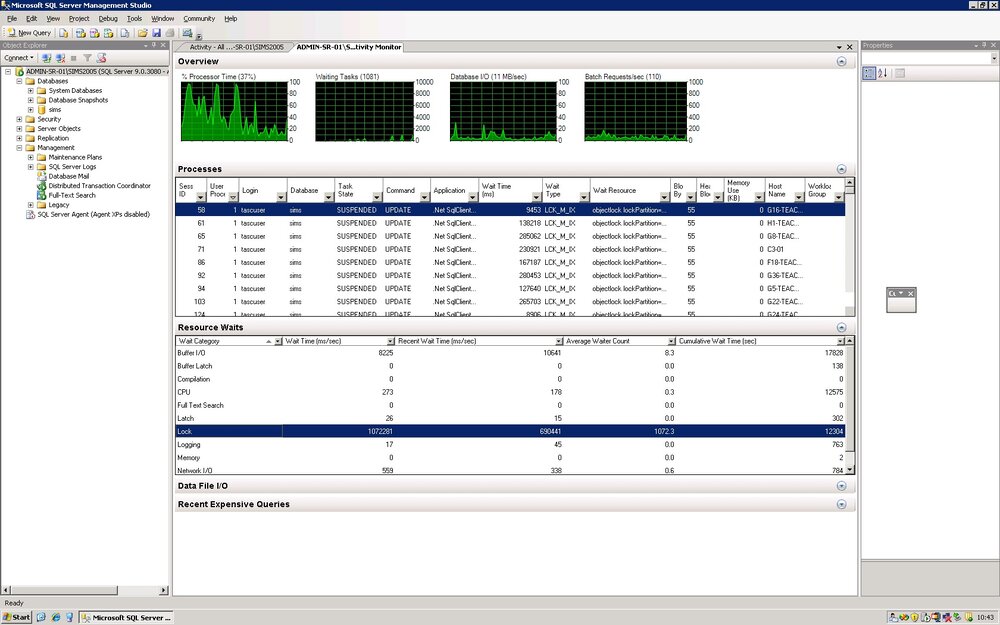
Task: Collapse the Overview section
Action: (x=841, y=62)
